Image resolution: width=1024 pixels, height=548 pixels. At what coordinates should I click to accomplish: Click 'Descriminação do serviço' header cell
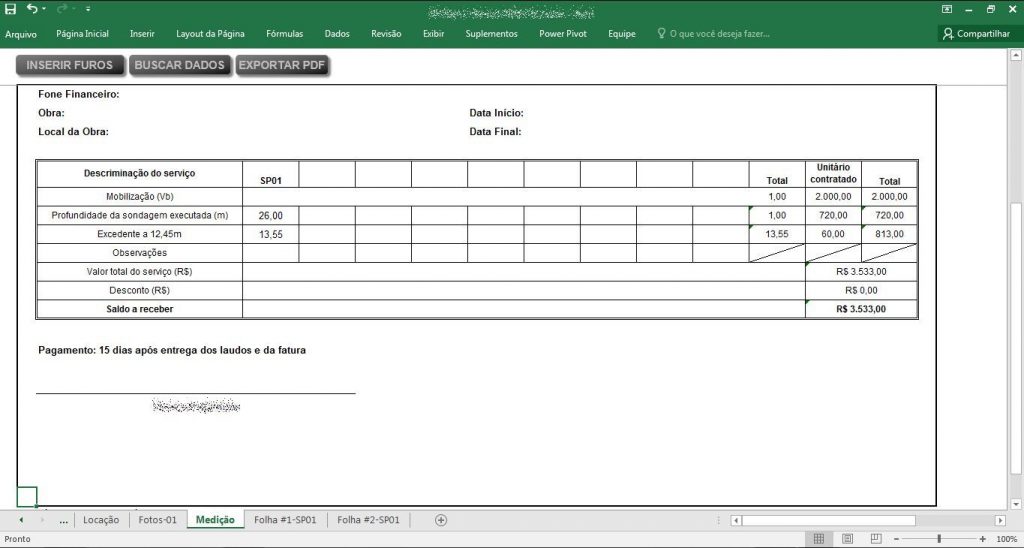[140, 174]
